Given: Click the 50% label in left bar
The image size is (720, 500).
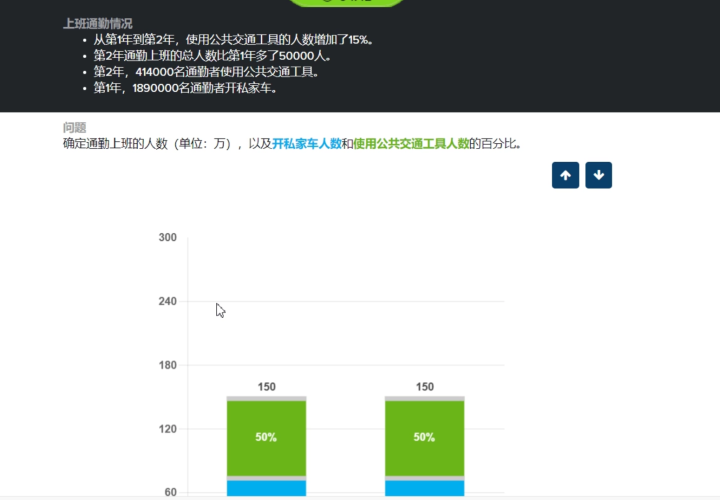Looking at the screenshot, I should (266, 438).
